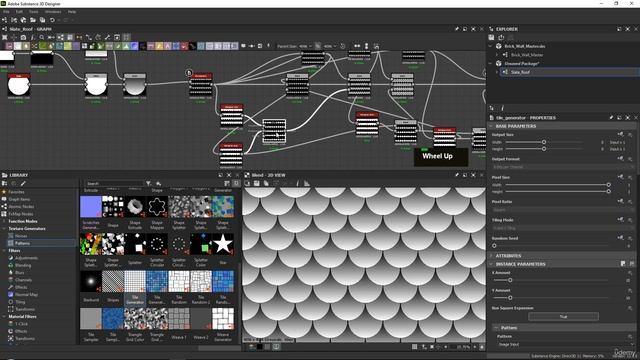Select the Starburst thumbnail

(x=91, y=281)
